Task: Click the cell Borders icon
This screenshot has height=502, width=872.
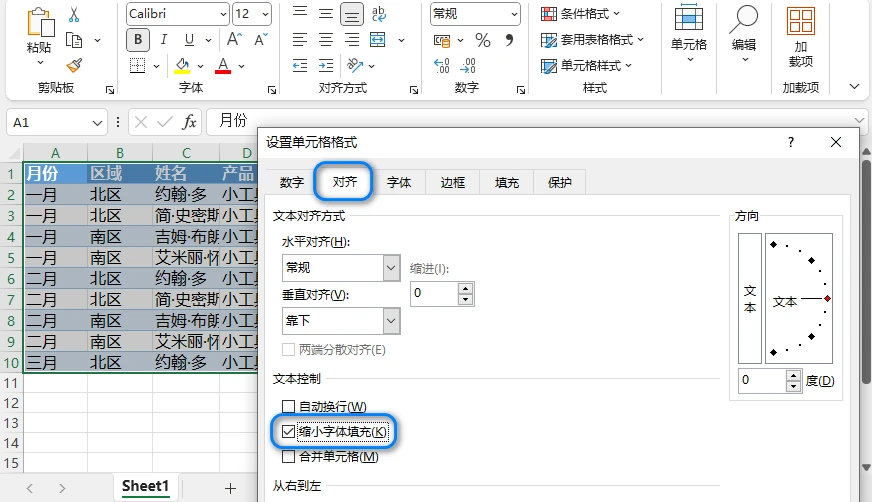Action: pos(137,66)
